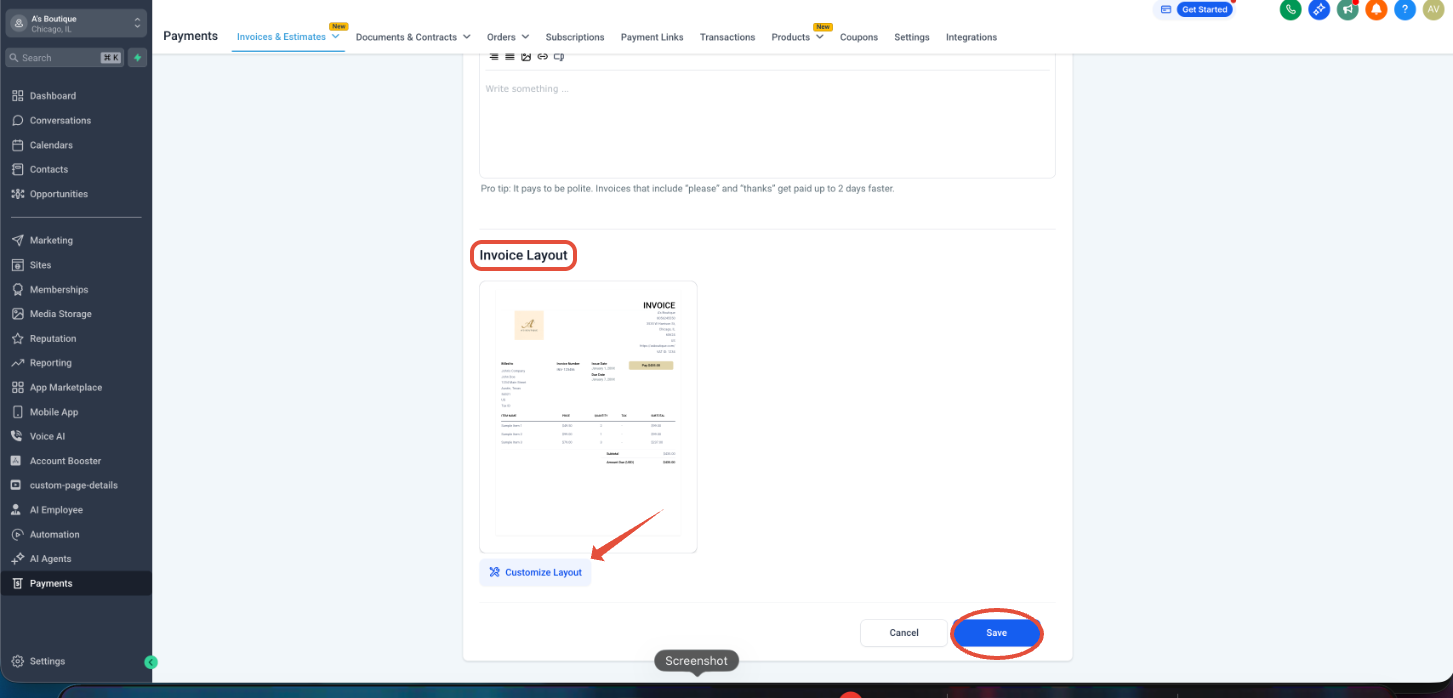1453x698 pixels.
Task: Click the Marketing paper-plane icon
Action: click(x=18, y=240)
